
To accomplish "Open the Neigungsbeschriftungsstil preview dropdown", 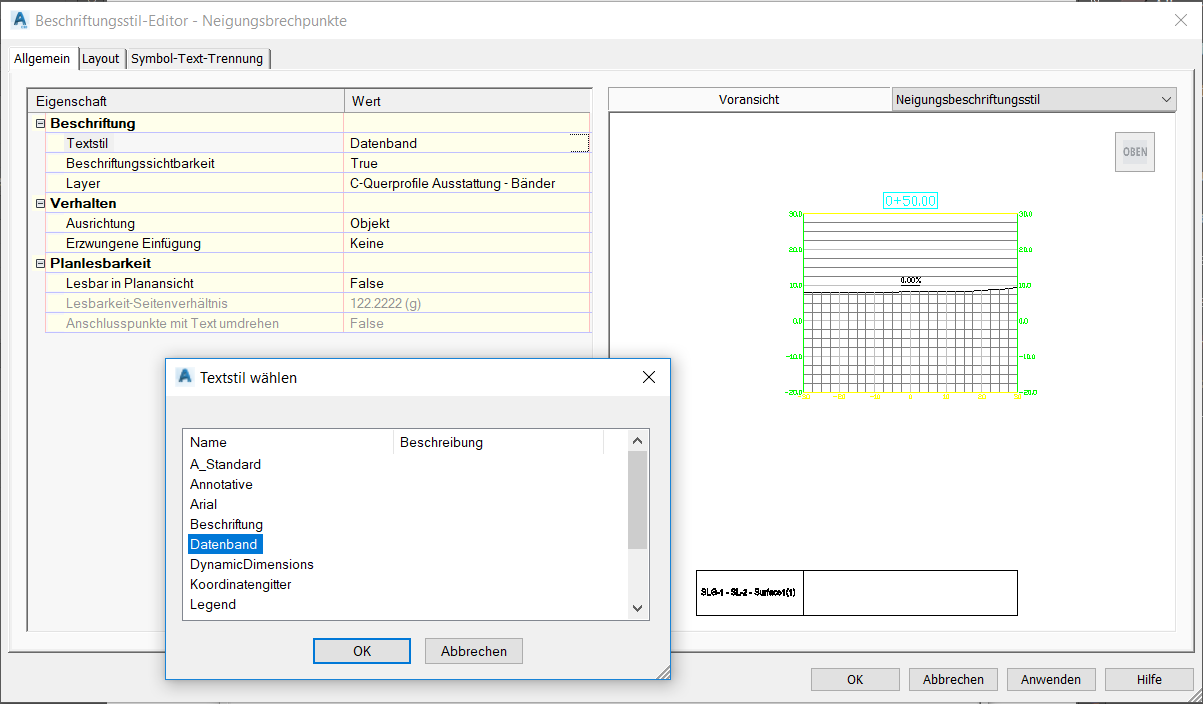I will (1166, 99).
